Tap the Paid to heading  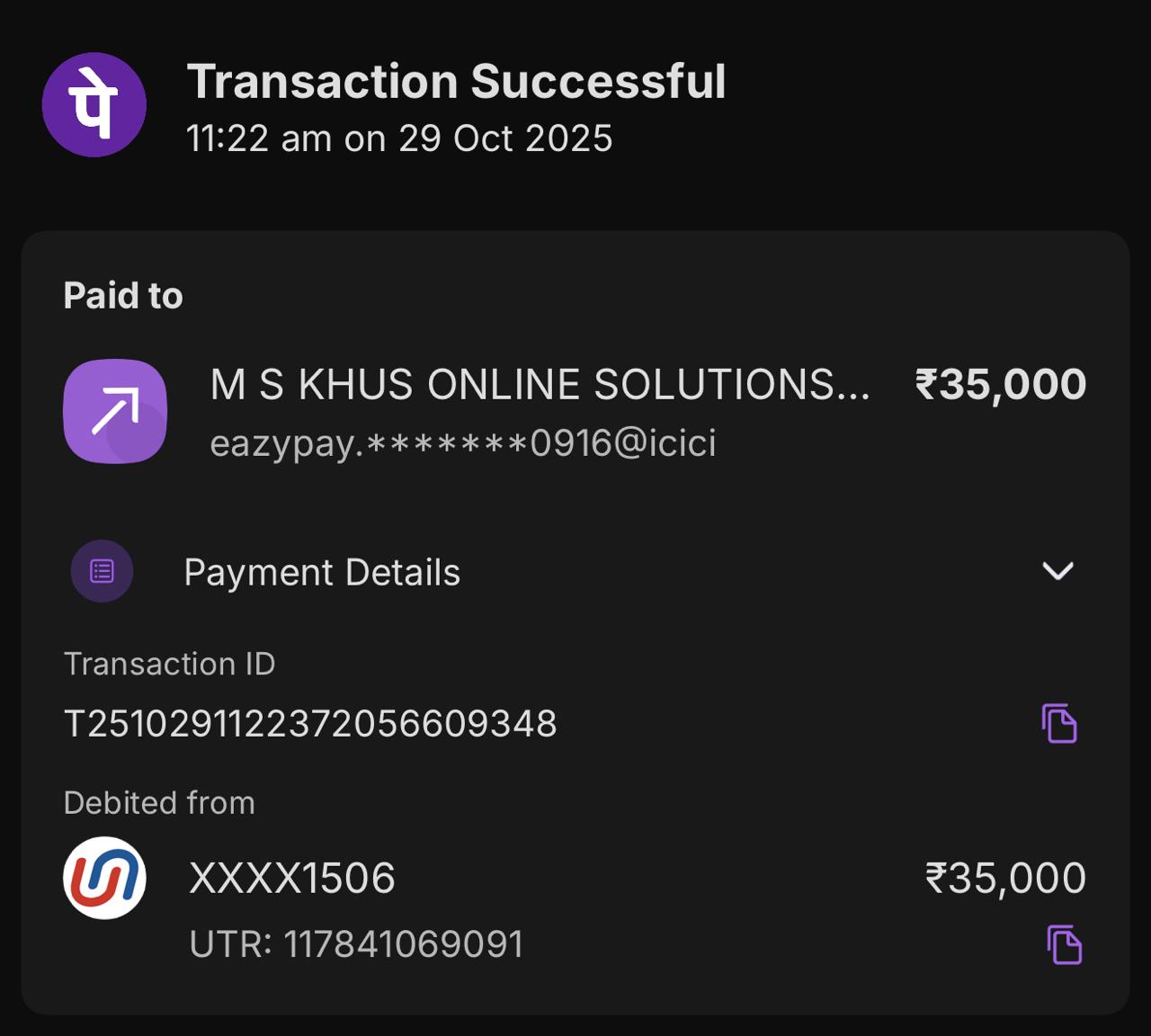123,296
